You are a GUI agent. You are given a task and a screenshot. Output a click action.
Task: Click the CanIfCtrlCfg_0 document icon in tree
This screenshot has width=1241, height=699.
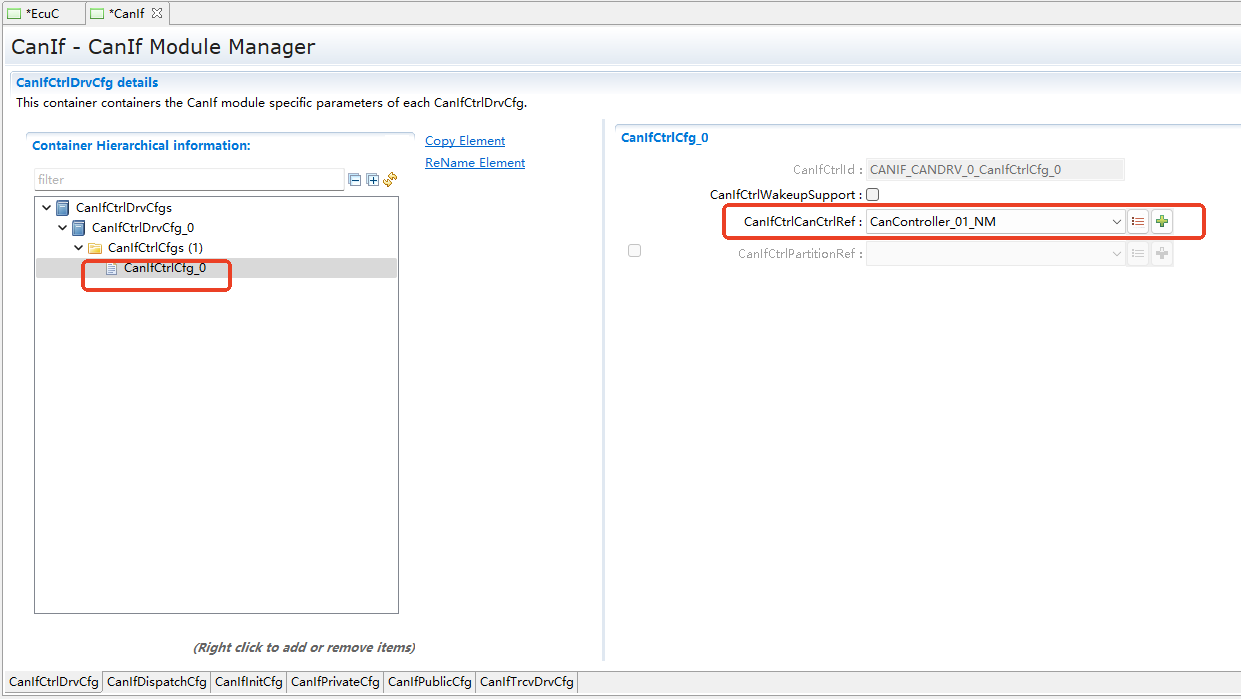pyautogui.click(x=112, y=268)
